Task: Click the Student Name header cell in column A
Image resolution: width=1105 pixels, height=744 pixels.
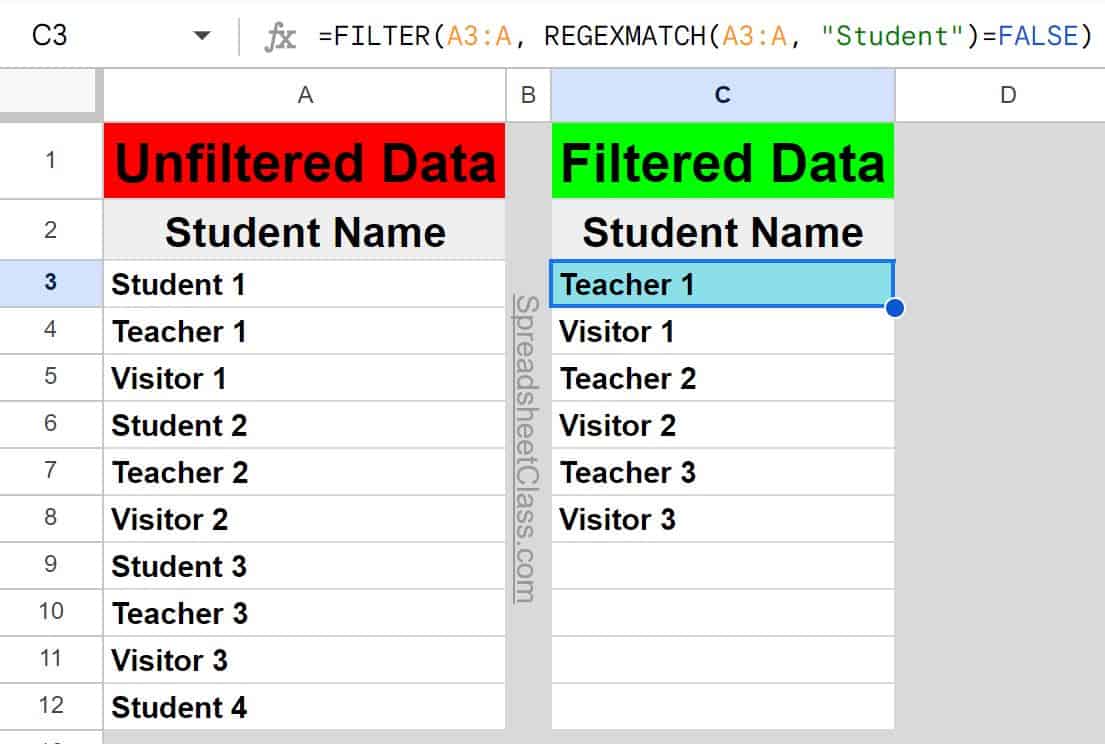Action: [x=303, y=231]
